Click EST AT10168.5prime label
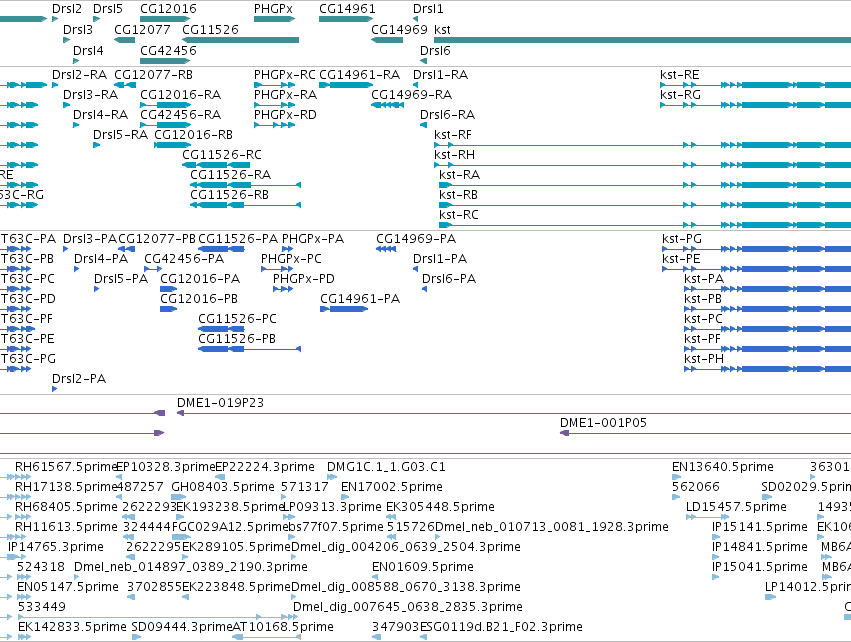The height and width of the screenshot is (642, 851). 283,627
